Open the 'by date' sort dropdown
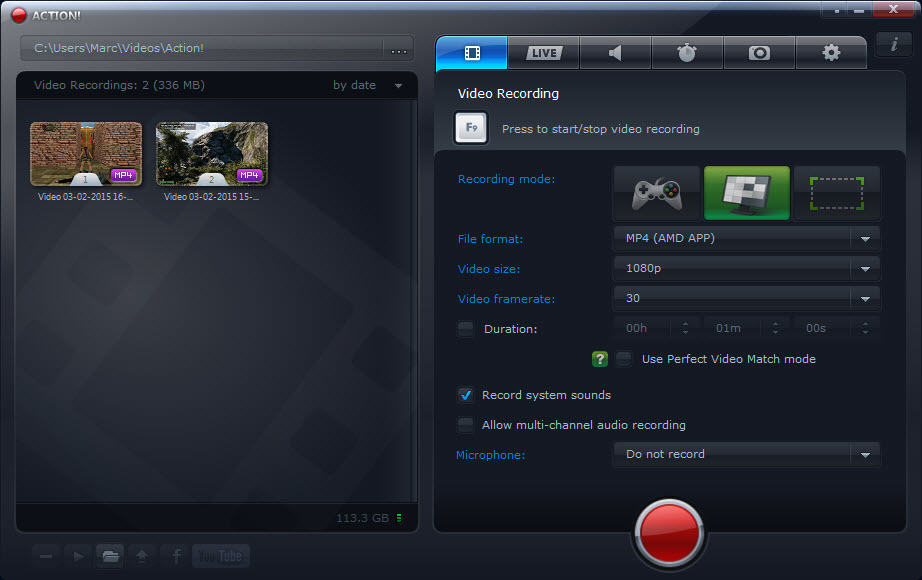Image resolution: width=922 pixels, height=580 pixels. point(368,85)
